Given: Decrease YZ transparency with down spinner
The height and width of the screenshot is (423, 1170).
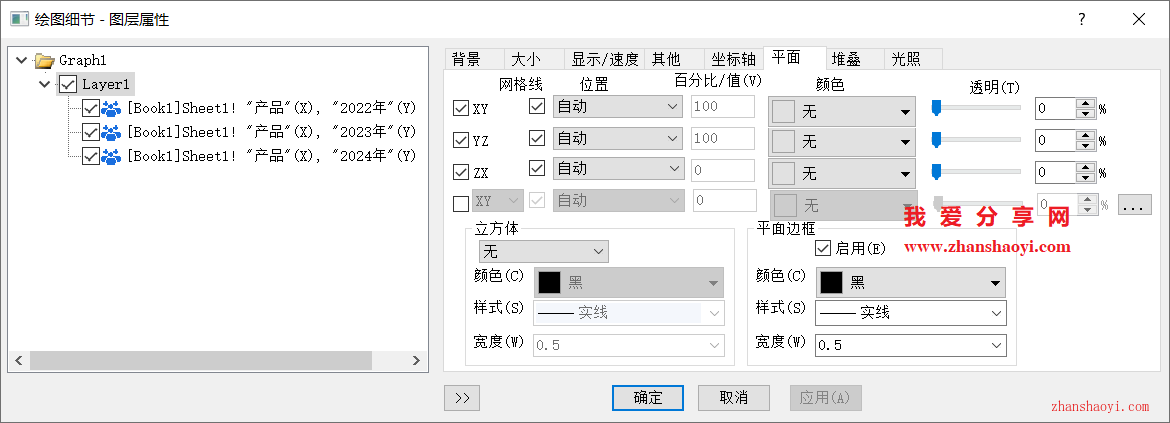Looking at the screenshot, I should 1085,145.
